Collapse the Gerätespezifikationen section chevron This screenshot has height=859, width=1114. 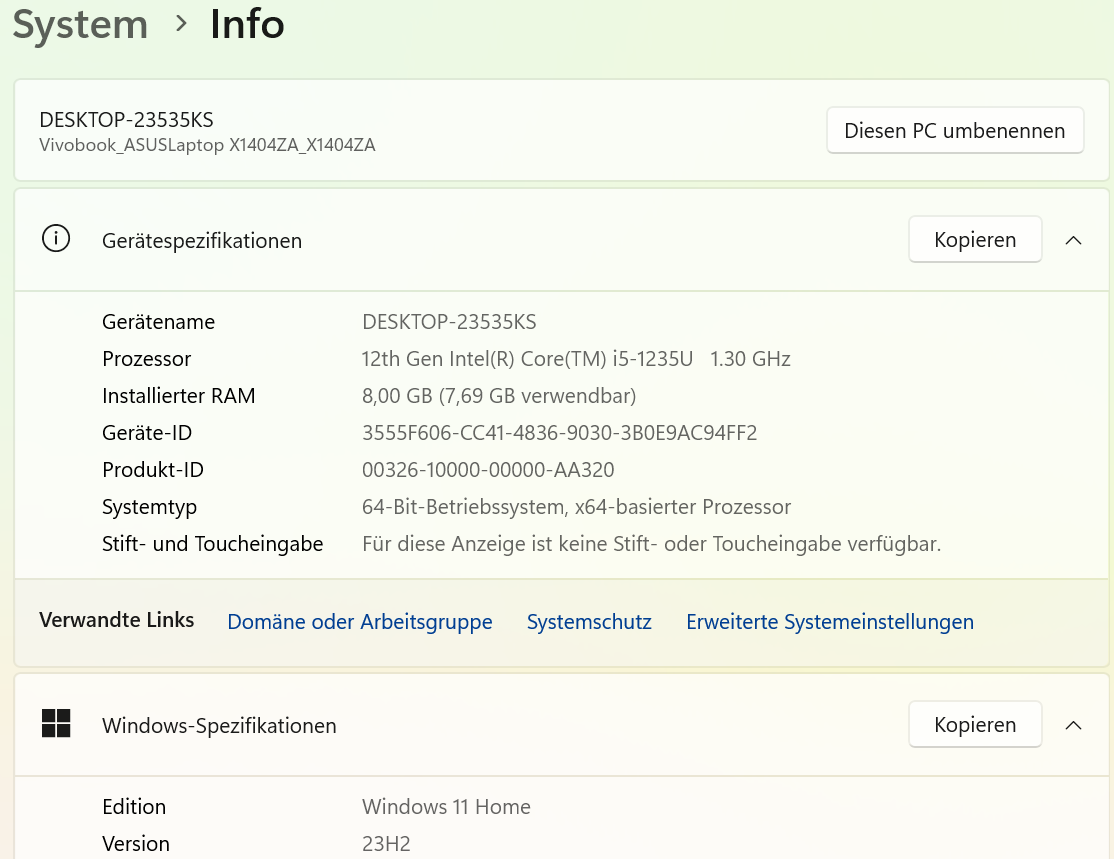pos(1074,240)
